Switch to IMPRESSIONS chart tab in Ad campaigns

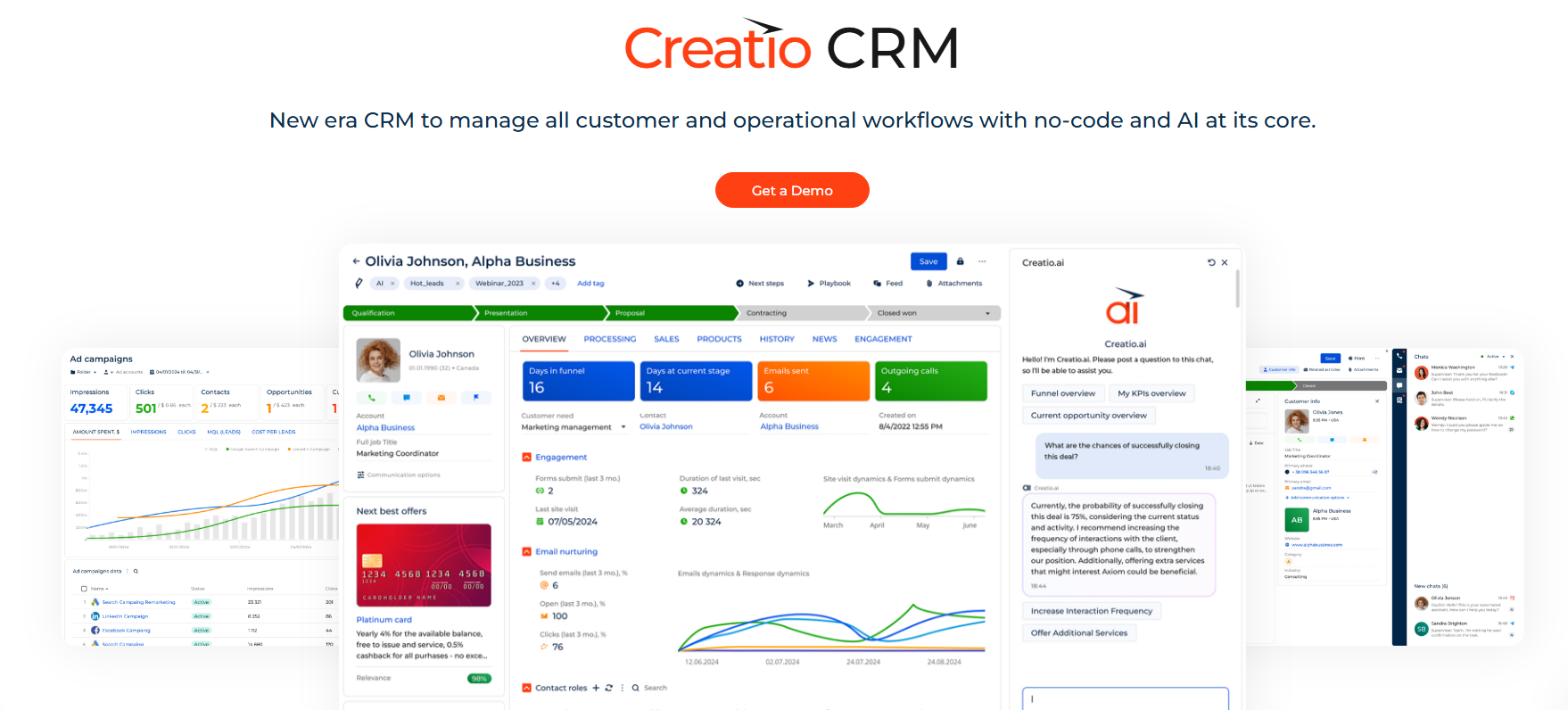coord(148,432)
